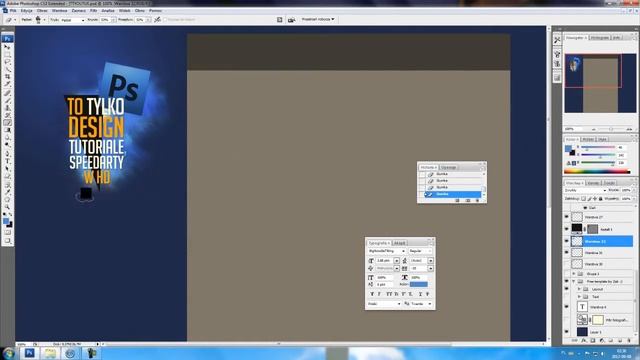Screen dimensions: 640x360
Task: Hide the Warstwa 27 layer
Action: 567,217
